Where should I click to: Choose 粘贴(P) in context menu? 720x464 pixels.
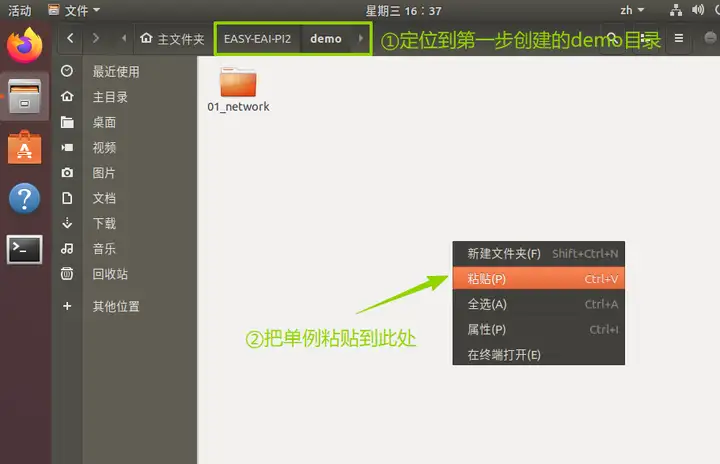[539, 278]
